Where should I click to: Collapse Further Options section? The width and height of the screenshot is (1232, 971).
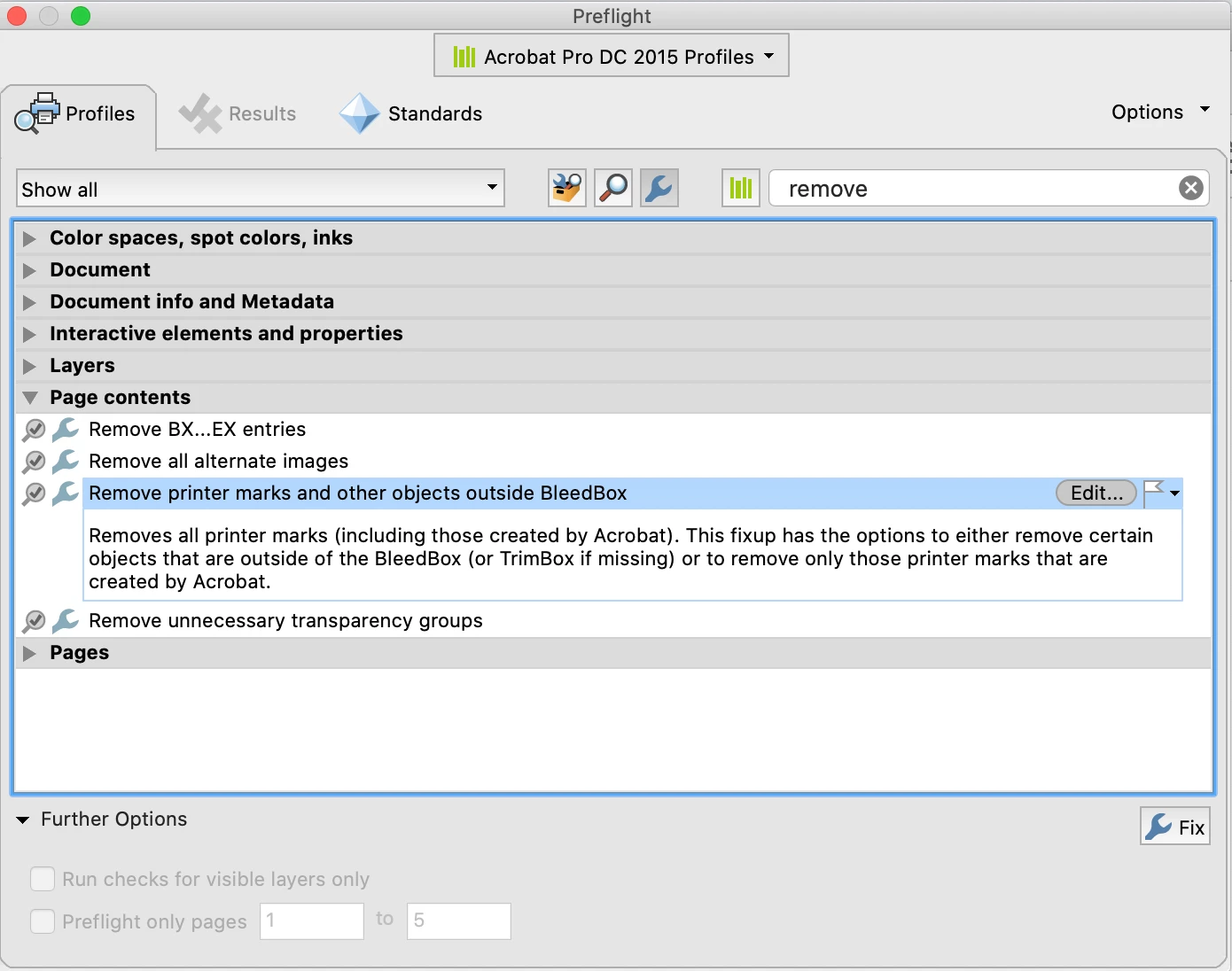click(23, 820)
